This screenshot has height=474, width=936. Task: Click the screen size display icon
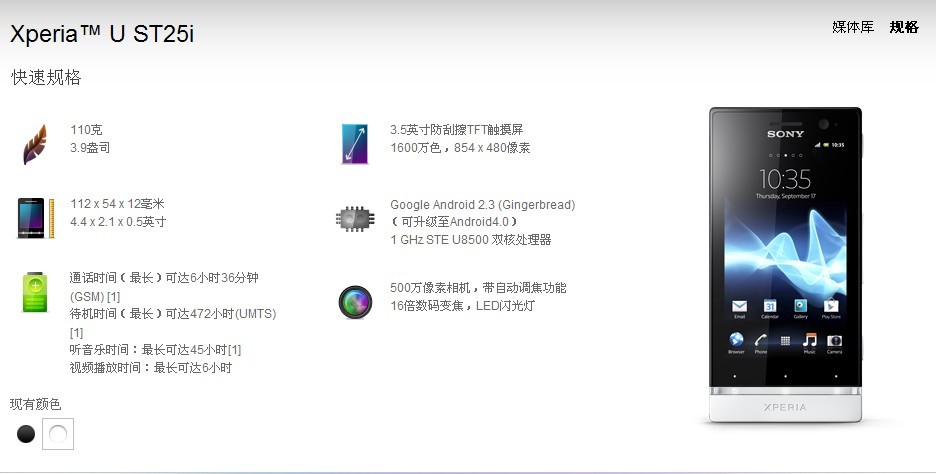355,144
